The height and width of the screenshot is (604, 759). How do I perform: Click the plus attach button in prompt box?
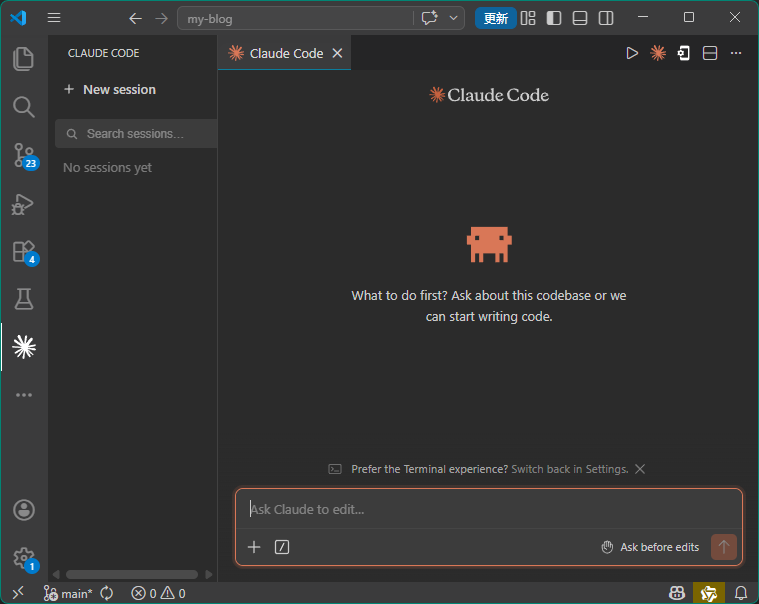pyautogui.click(x=254, y=547)
